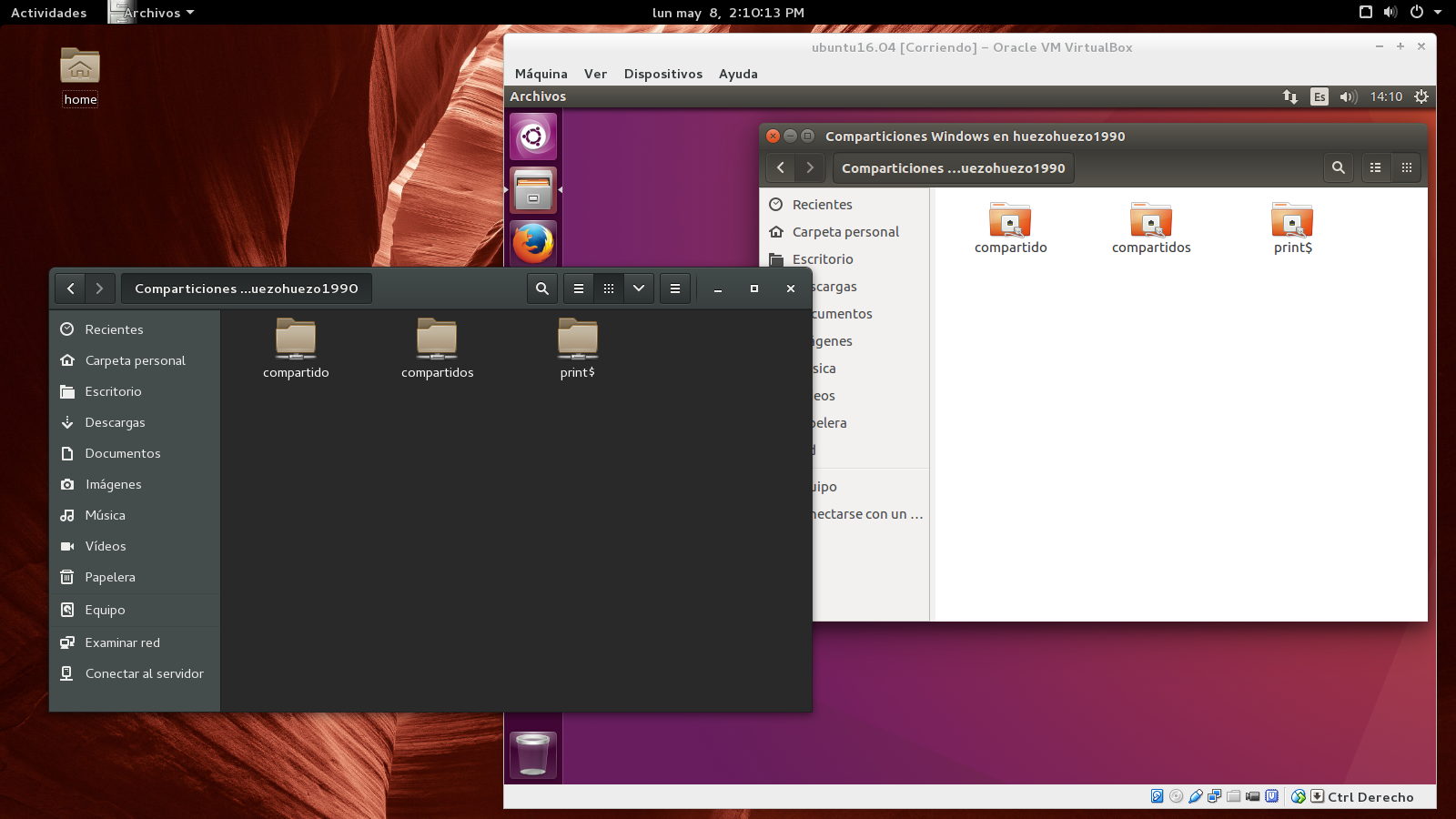
Task: Click the optical disc icon in VirtualBox status bar
Action: click(x=1176, y=796)
